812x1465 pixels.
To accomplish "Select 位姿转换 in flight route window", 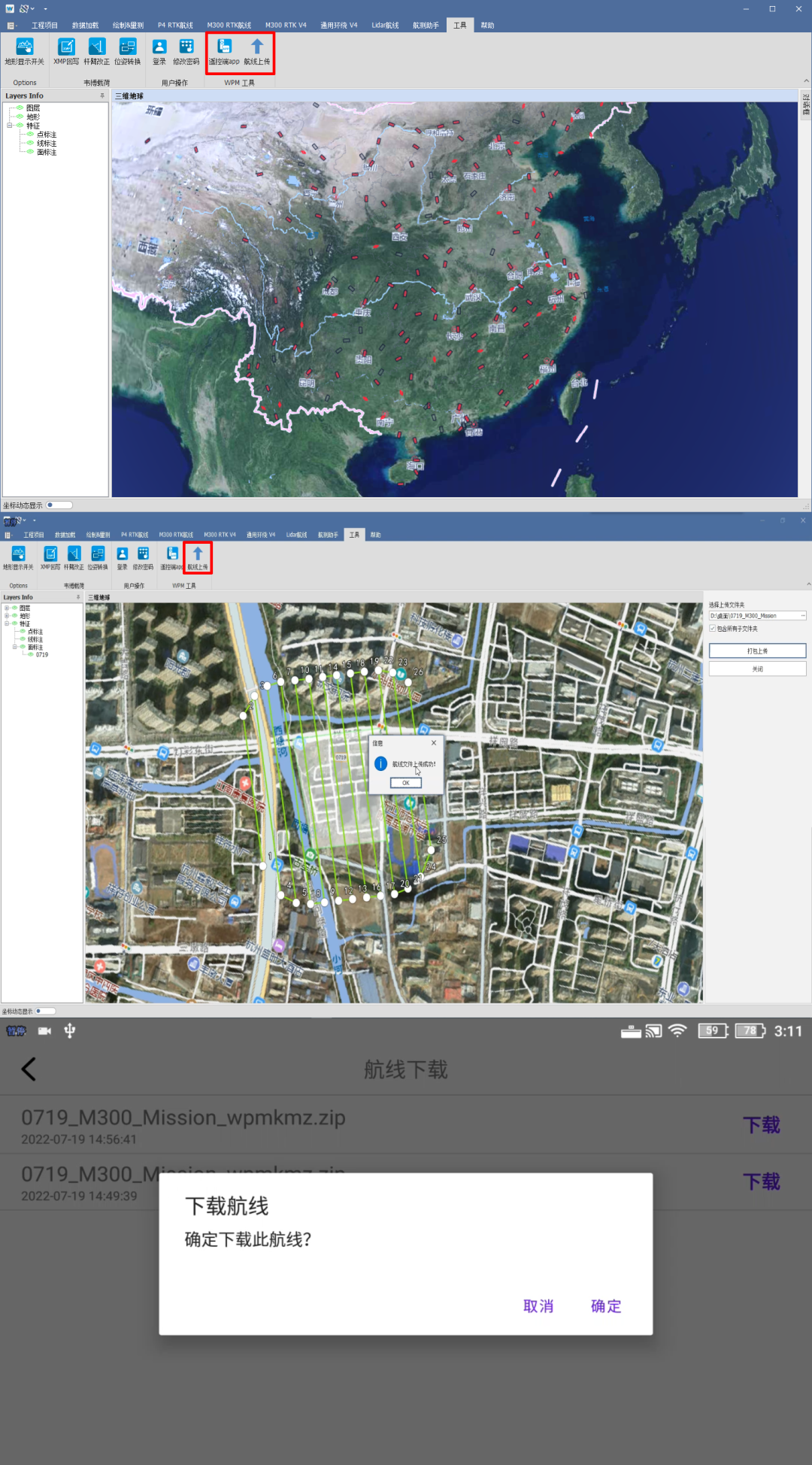I will [98, 554].
